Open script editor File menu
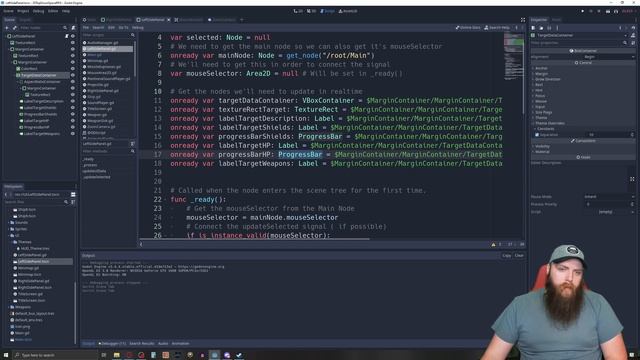The width and height of the screenshot is (640, 360). pyautogui.click(x=86, y=28)
